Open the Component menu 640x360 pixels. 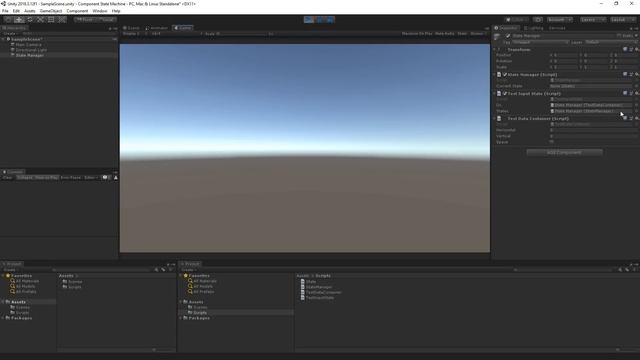[x=77, y=11]
